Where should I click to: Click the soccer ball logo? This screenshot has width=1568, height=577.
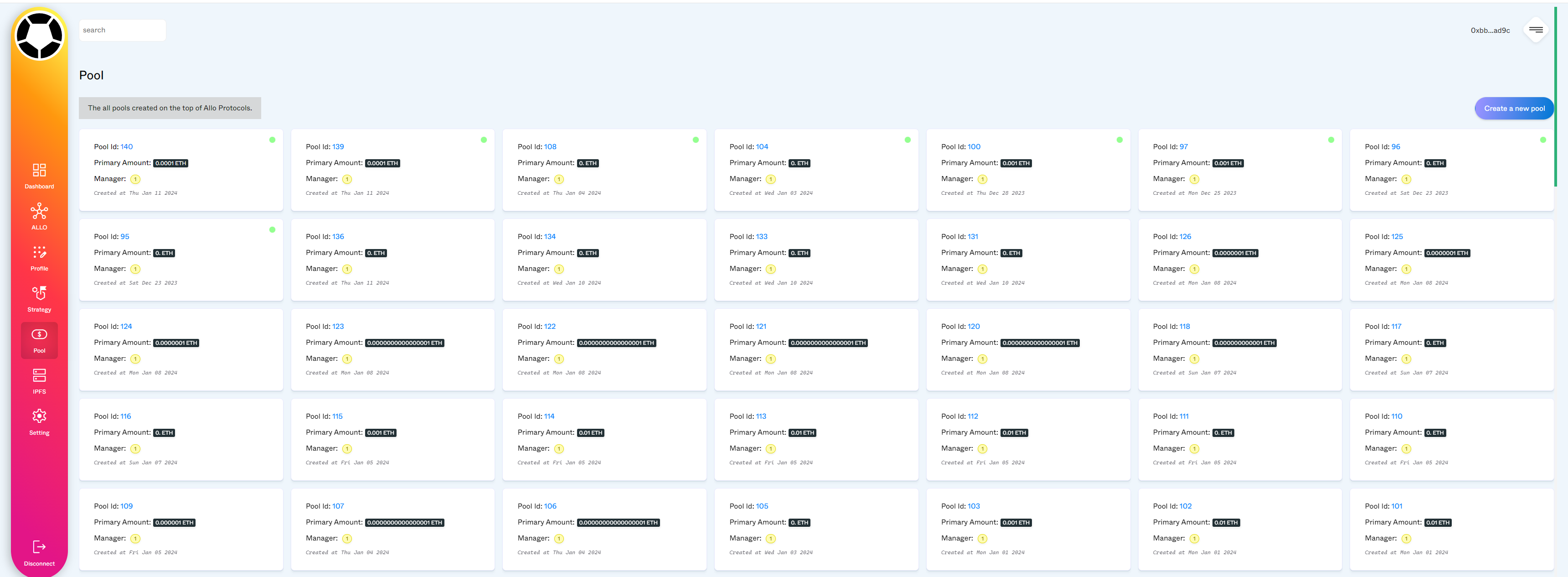pyautogui.click(x=39, y=35)
